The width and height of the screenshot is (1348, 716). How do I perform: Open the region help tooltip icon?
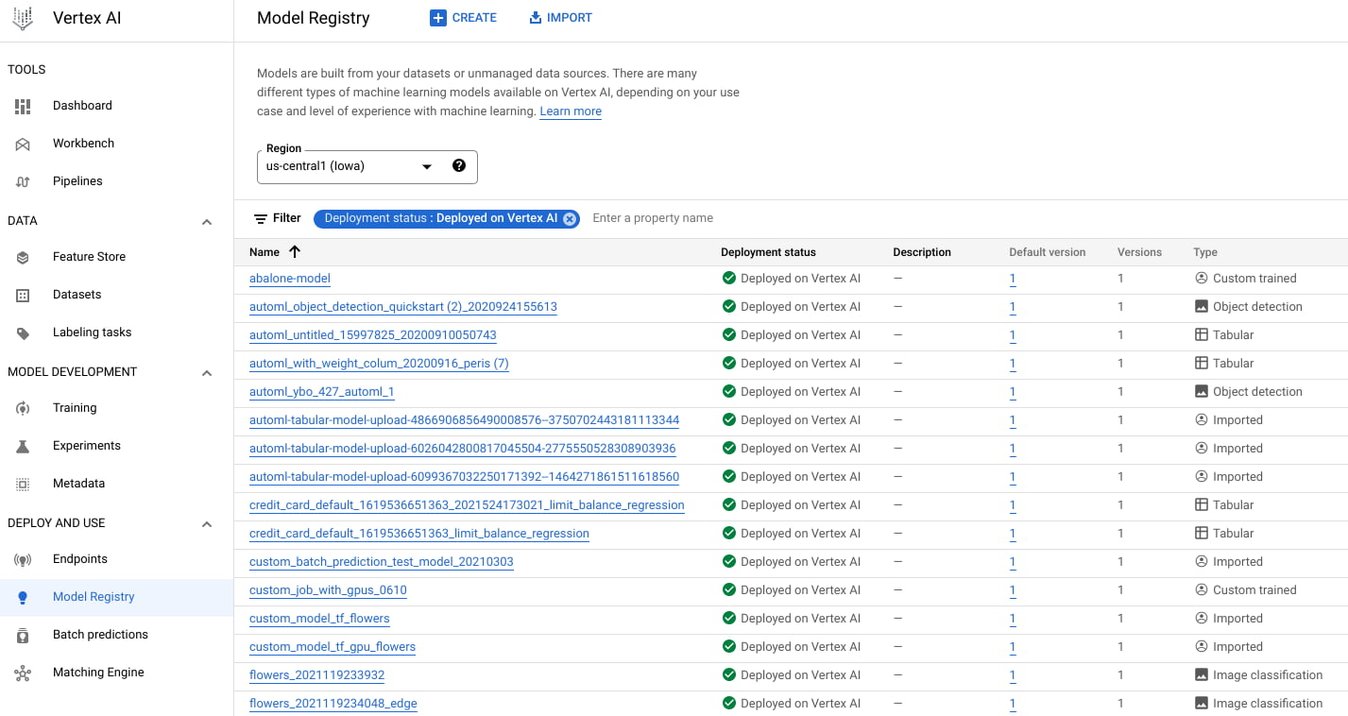(x=459, y=165)
